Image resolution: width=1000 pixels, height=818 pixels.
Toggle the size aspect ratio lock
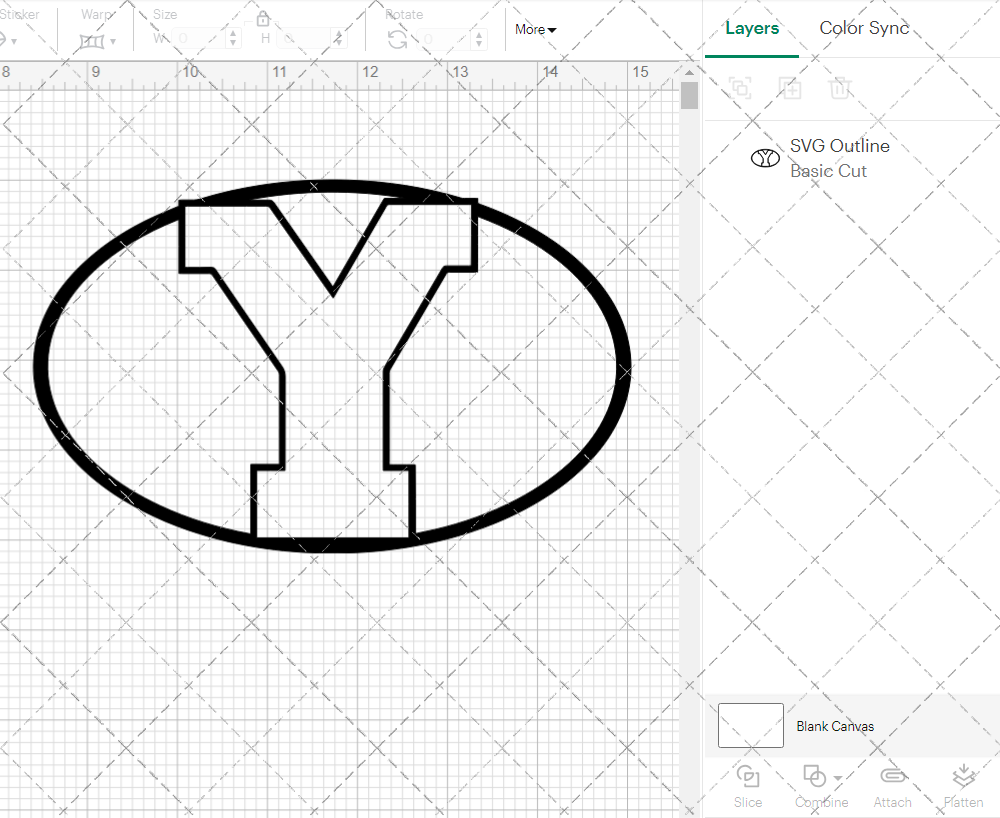263,18
